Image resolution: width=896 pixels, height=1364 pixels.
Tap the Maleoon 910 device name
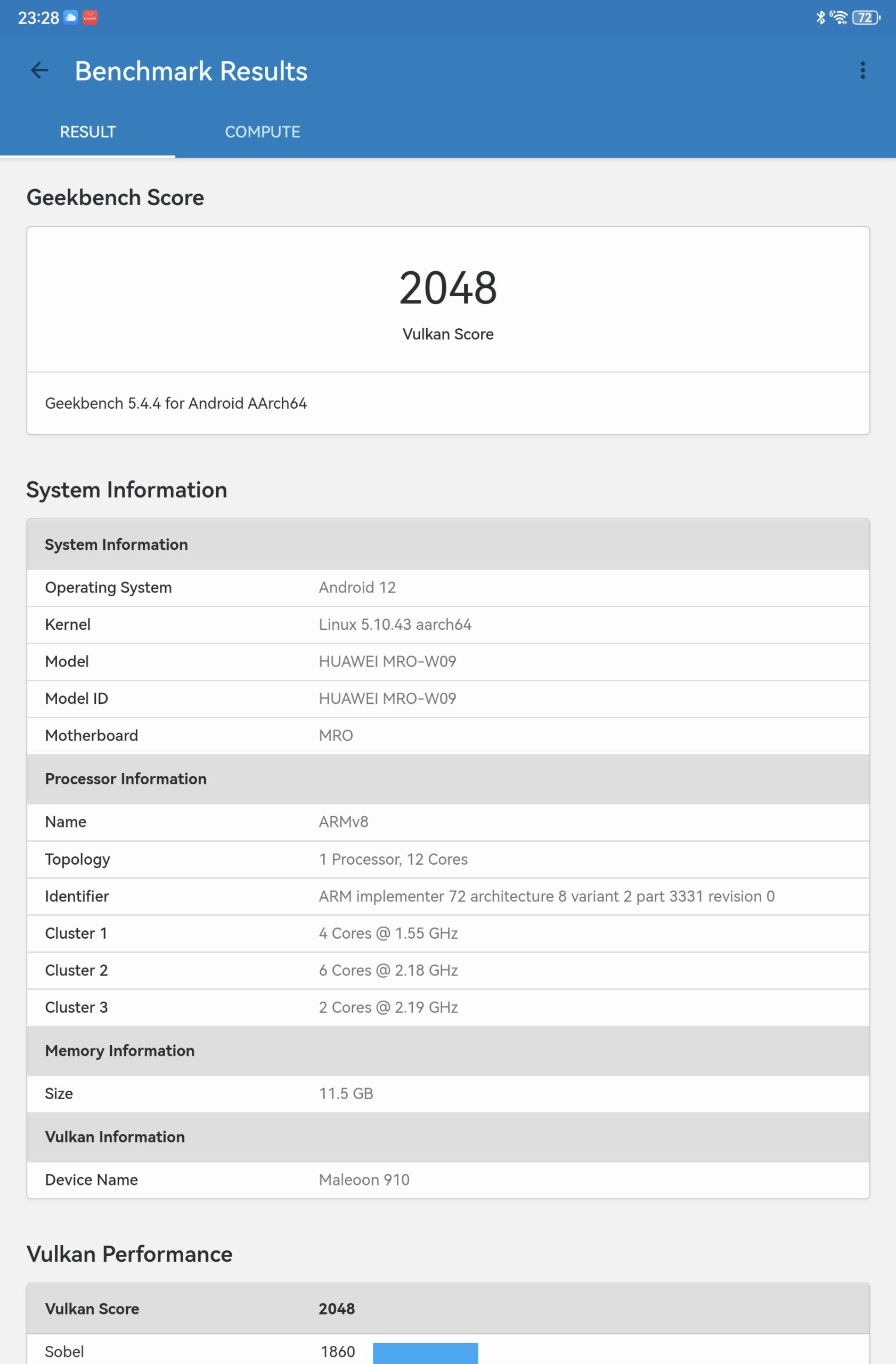click(364, 1180)
